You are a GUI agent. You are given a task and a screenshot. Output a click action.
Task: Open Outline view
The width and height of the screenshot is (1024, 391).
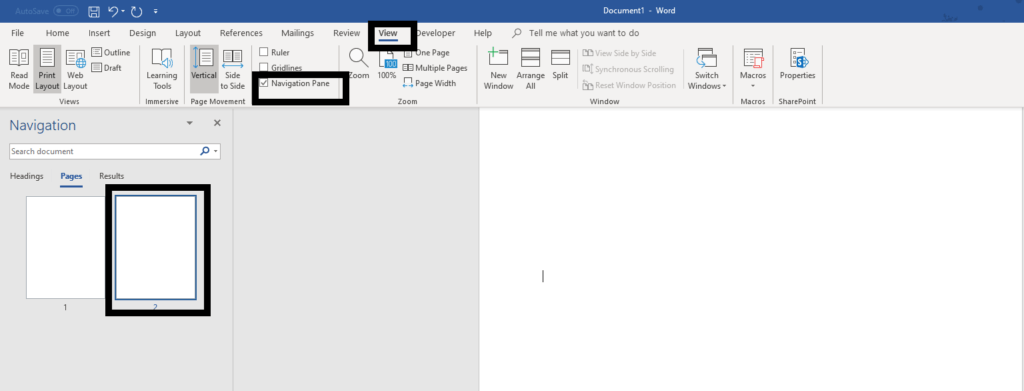point(111,52)
